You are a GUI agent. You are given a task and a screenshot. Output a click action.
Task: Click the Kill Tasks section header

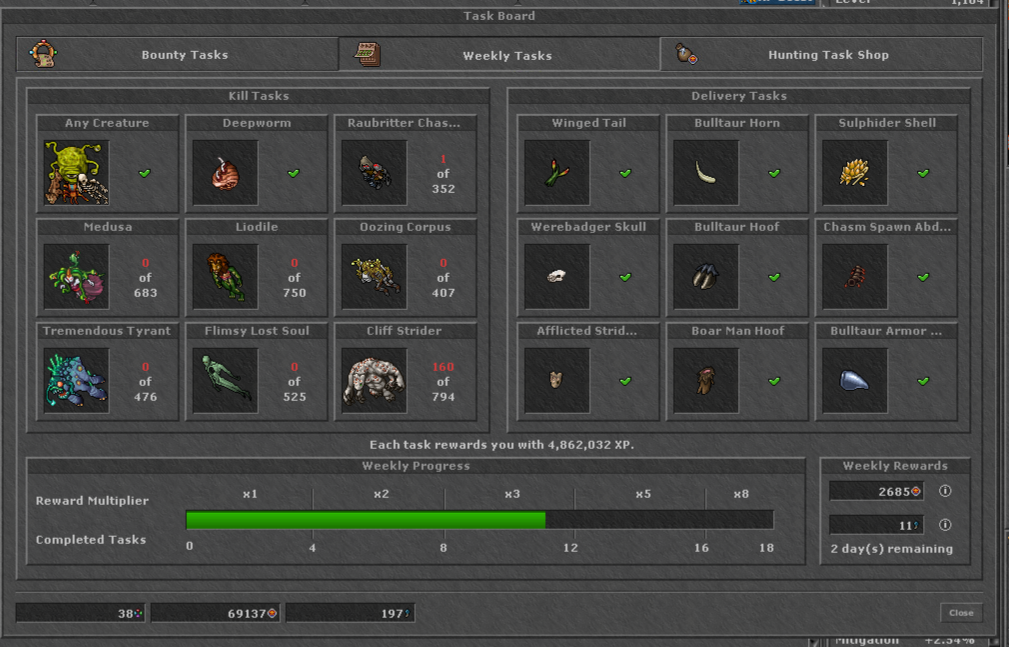click(x=258, y=96)
